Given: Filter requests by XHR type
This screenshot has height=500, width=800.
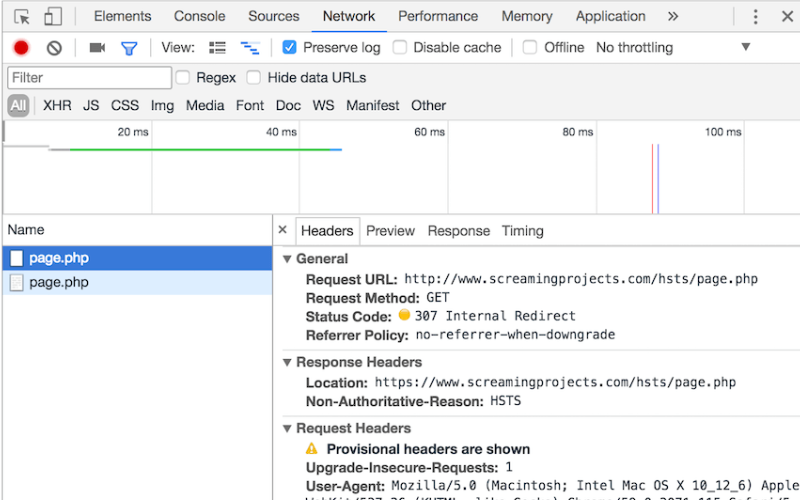Looking at the screenshot, I should (x=57, y=106).
